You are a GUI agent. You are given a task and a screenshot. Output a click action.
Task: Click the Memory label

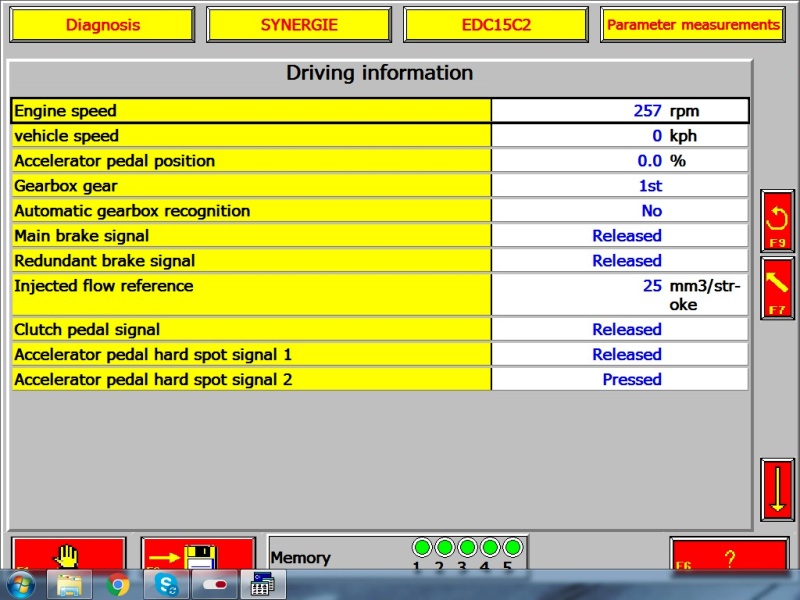301,558
